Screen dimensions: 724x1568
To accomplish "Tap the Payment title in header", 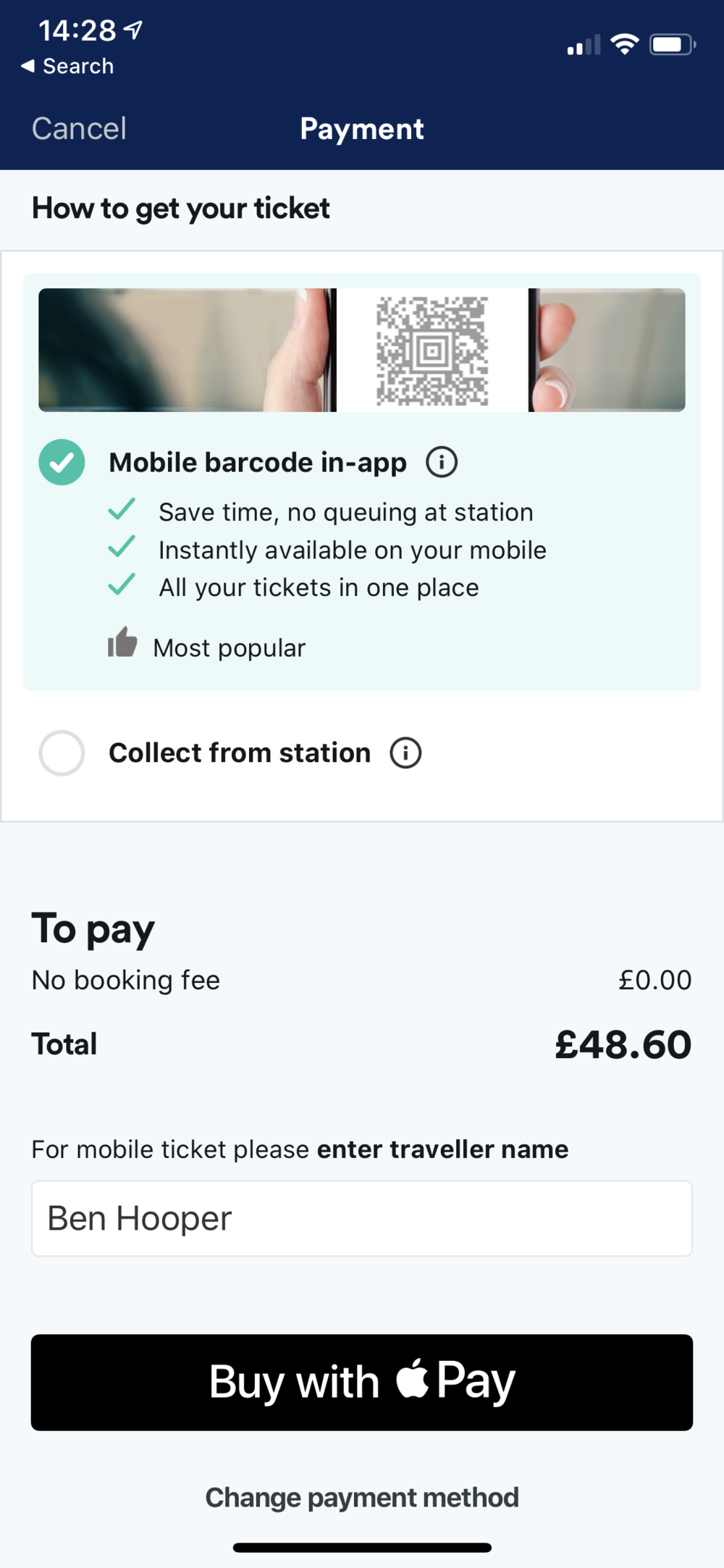I will 362,129.
